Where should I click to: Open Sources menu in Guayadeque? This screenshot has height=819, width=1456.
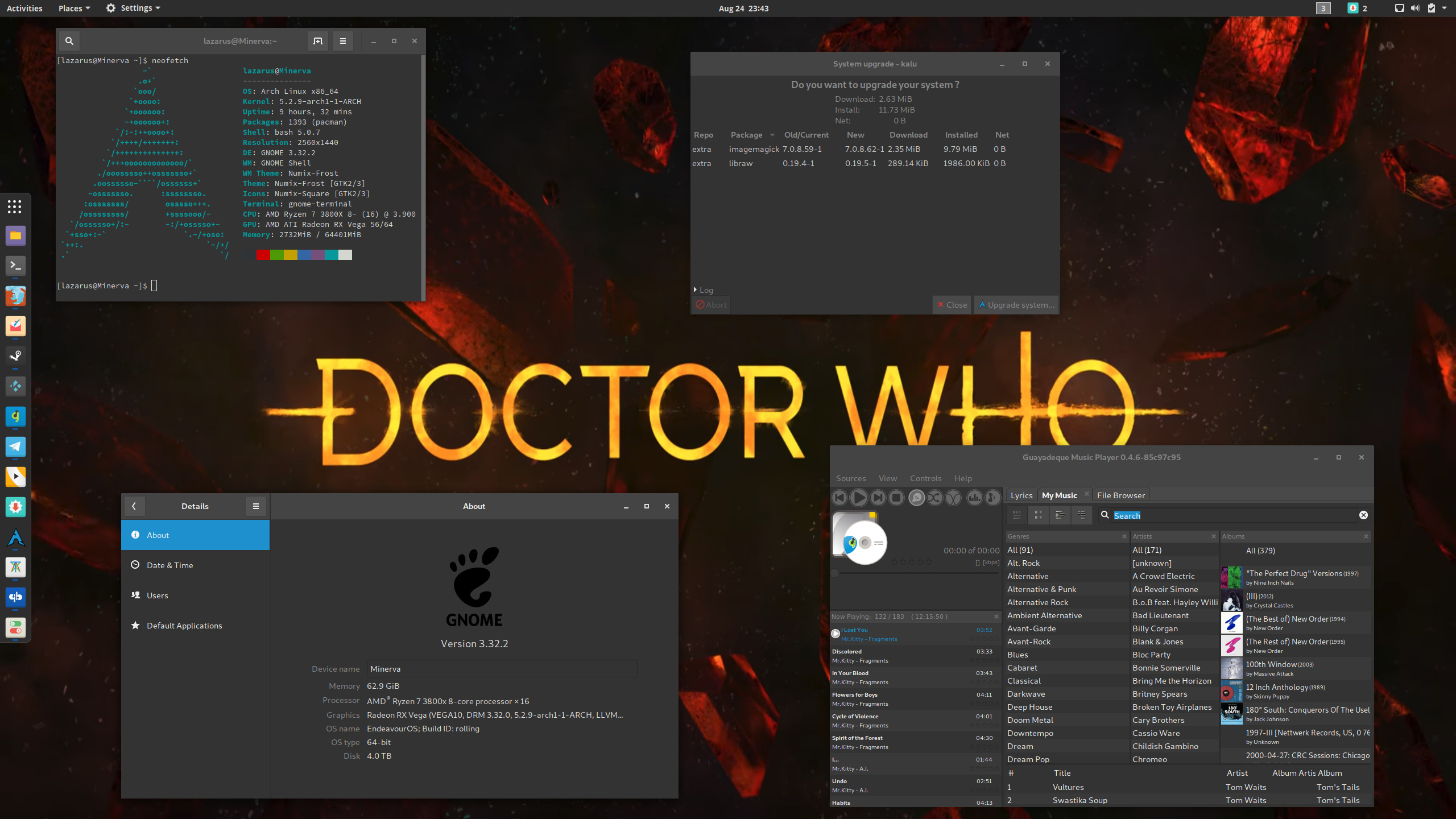point(851,478)
